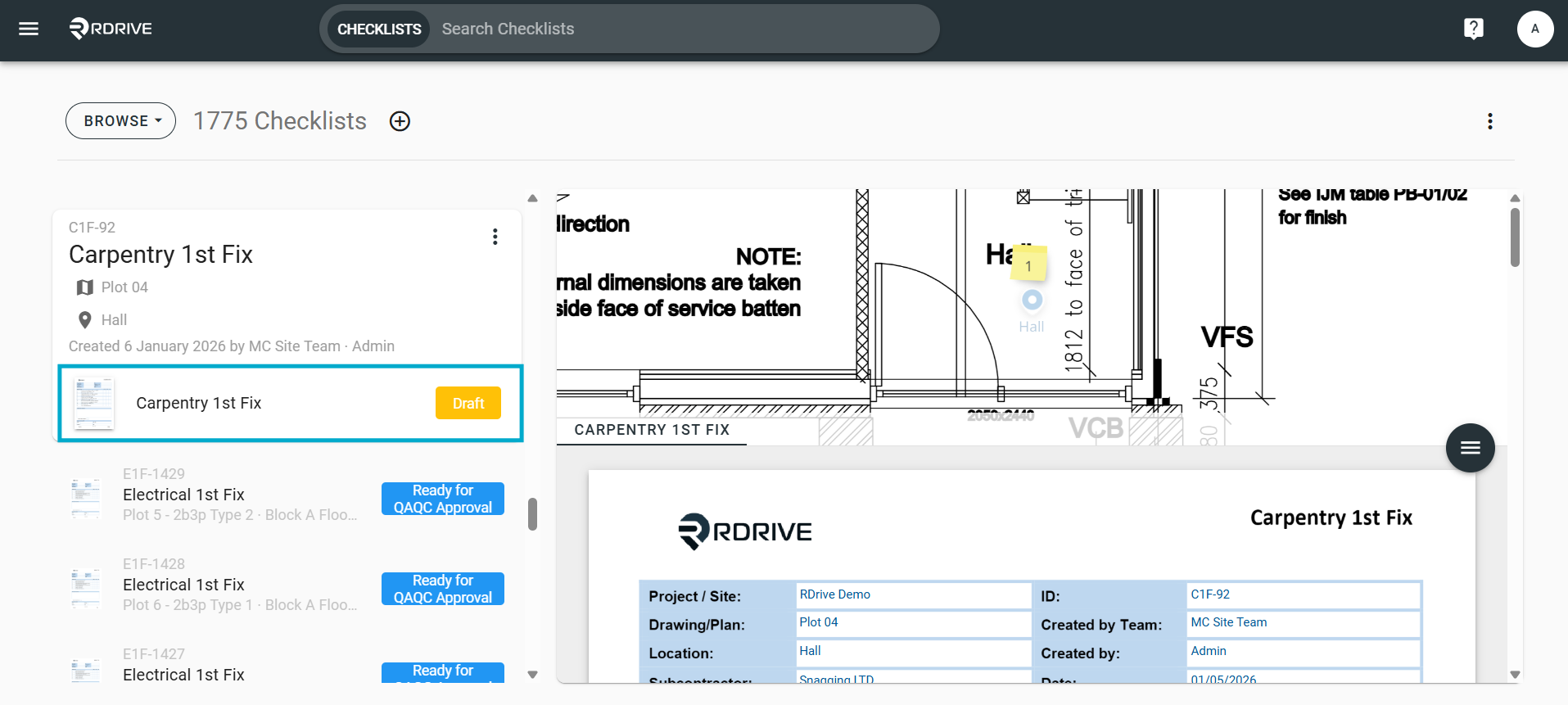Click the C1F-92 ID field

click(x=1304, y=595)
